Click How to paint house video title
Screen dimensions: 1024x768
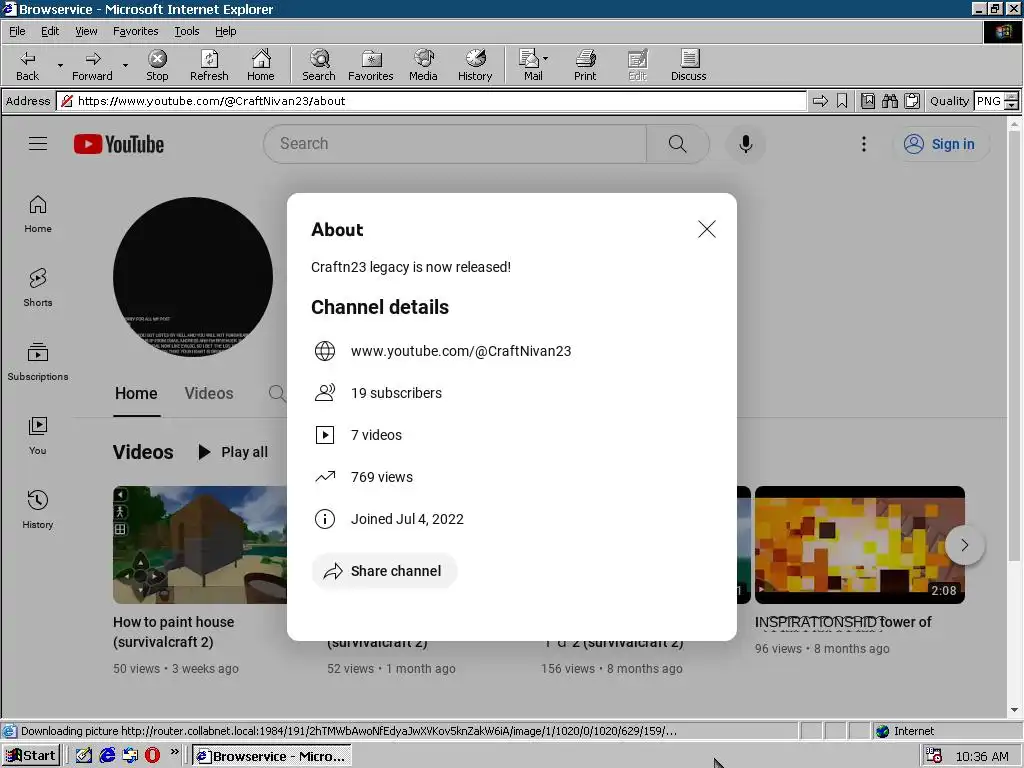point(174,632)
